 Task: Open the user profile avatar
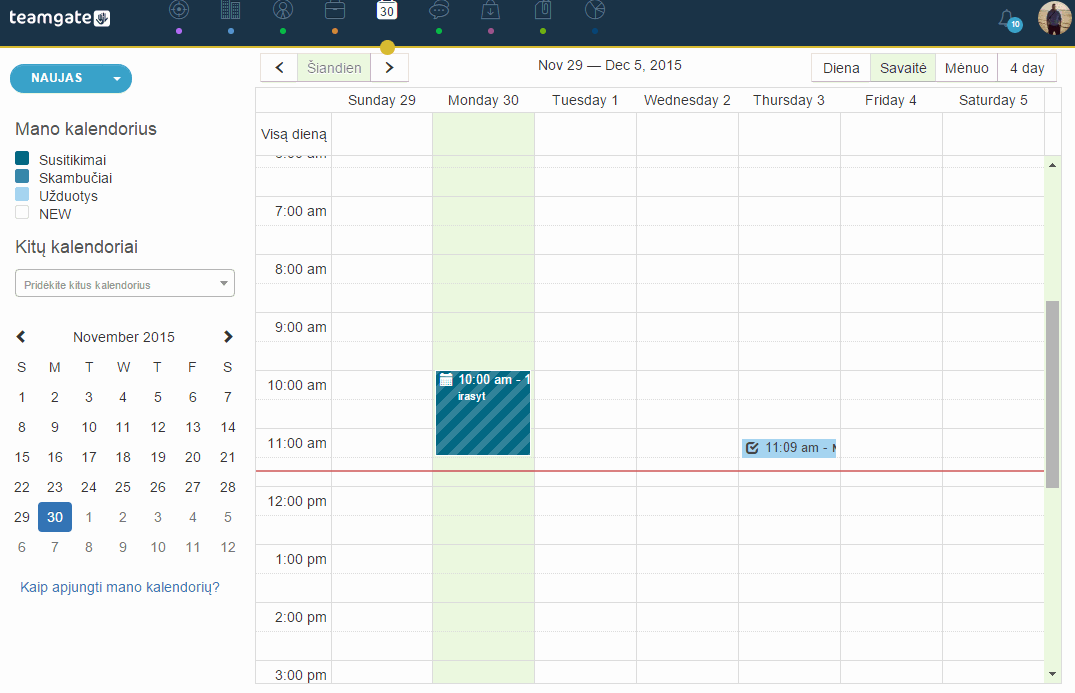click(1054, 17)
